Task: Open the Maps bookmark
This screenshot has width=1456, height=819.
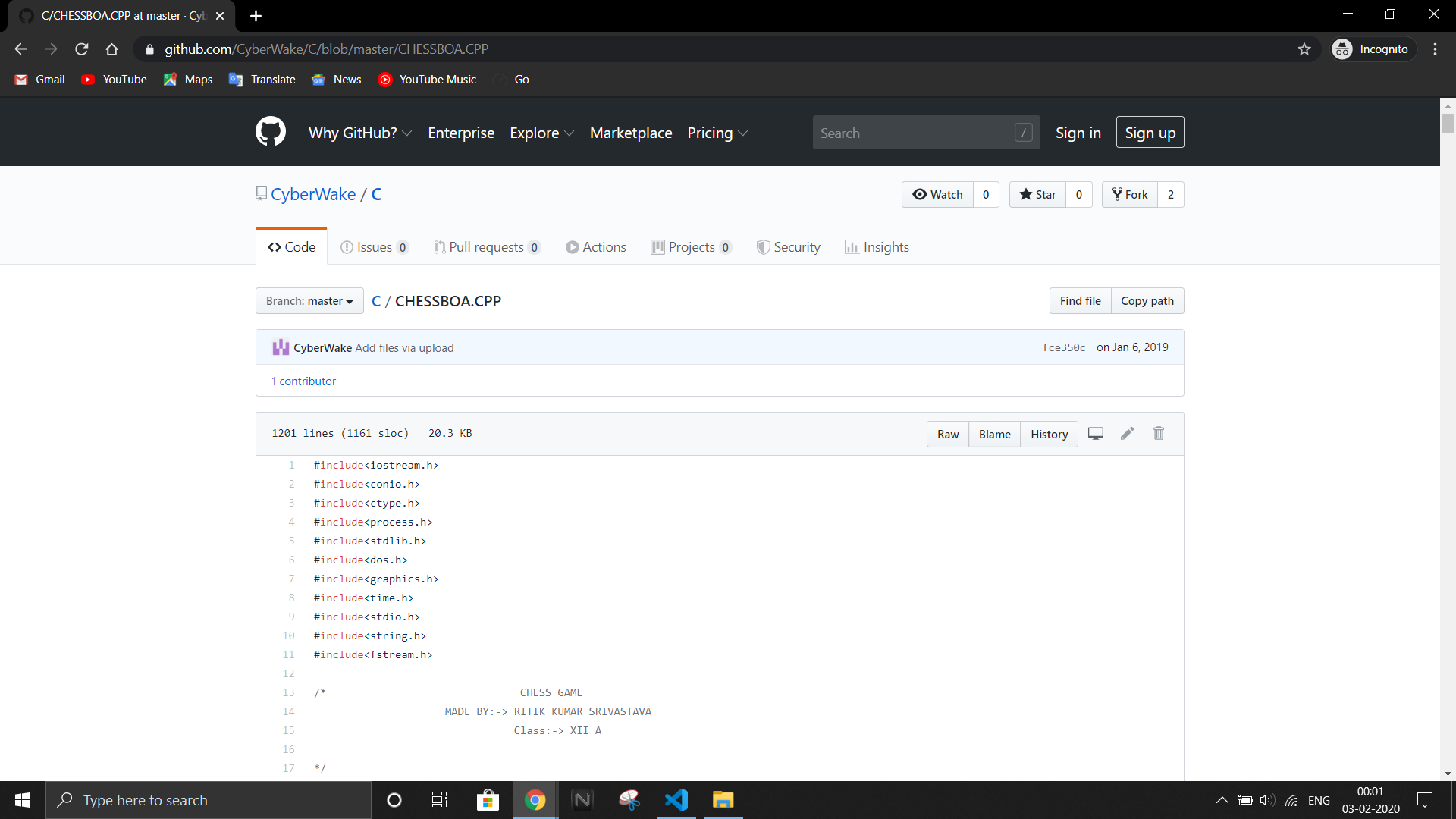Action: point(187,80)
